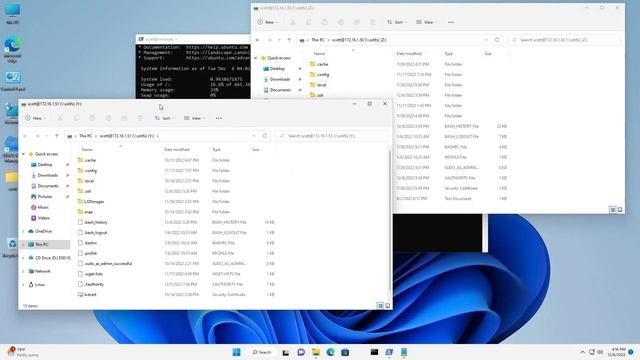Click the search field in the Y: window
The width and height of the screenshot is (640, 360).
331,136
